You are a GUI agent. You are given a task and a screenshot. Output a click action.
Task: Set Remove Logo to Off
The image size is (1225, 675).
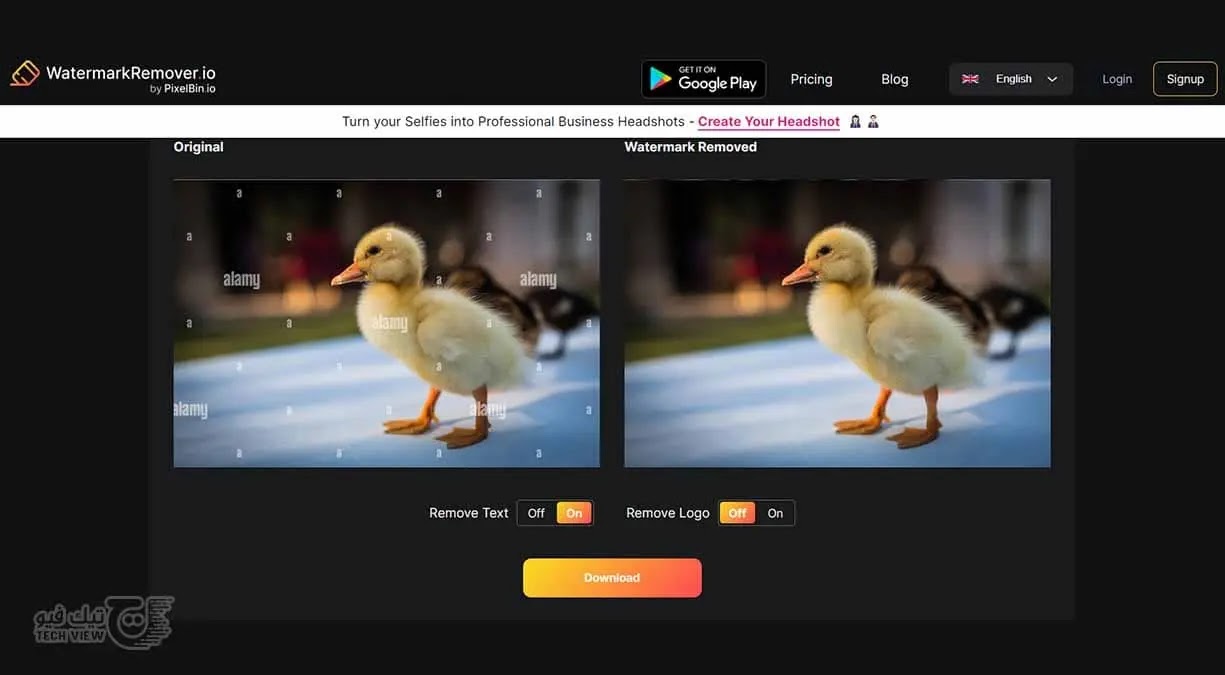[x=737, y=513]
